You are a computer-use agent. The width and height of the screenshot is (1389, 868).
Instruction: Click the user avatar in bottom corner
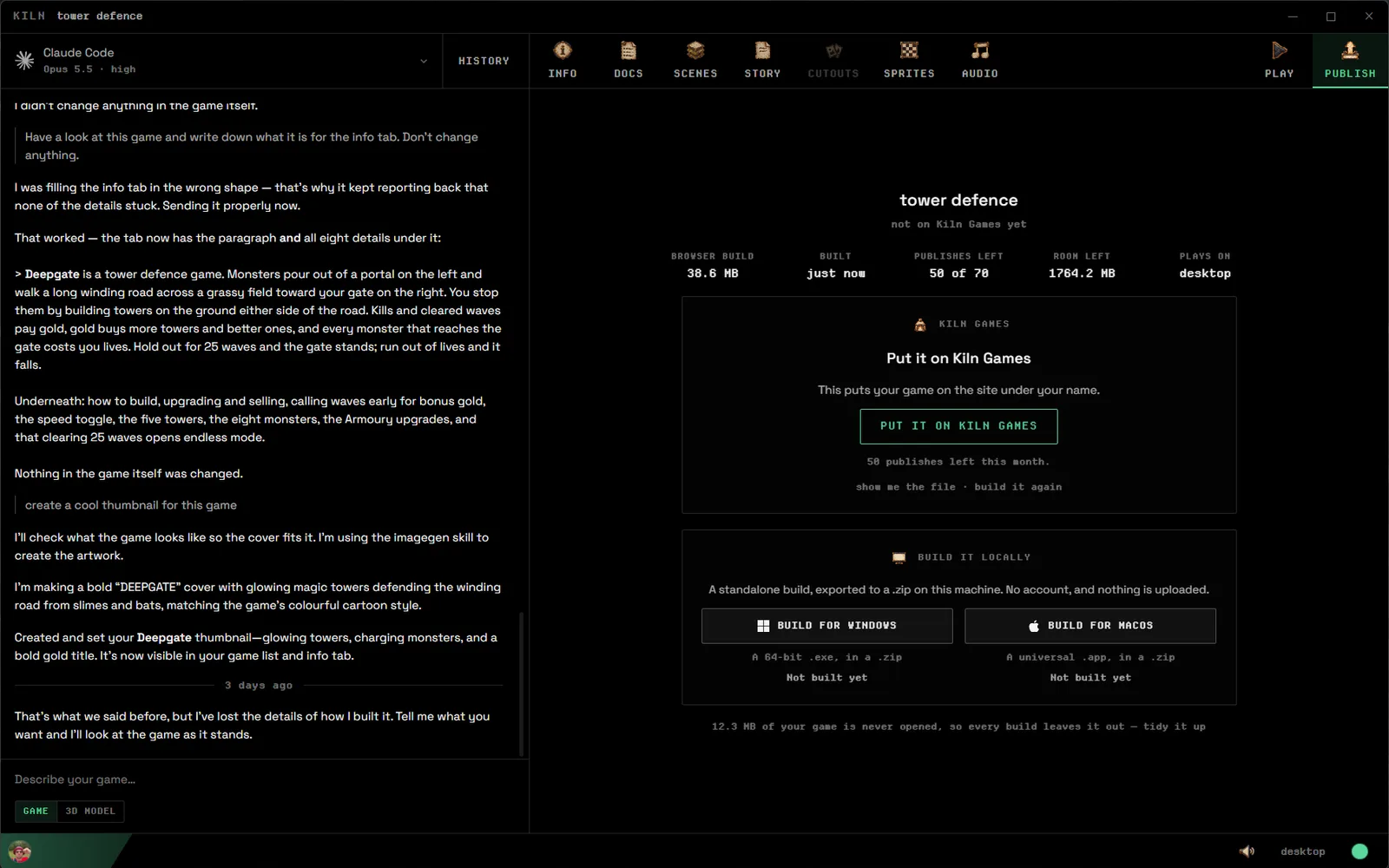coord(20,851)
